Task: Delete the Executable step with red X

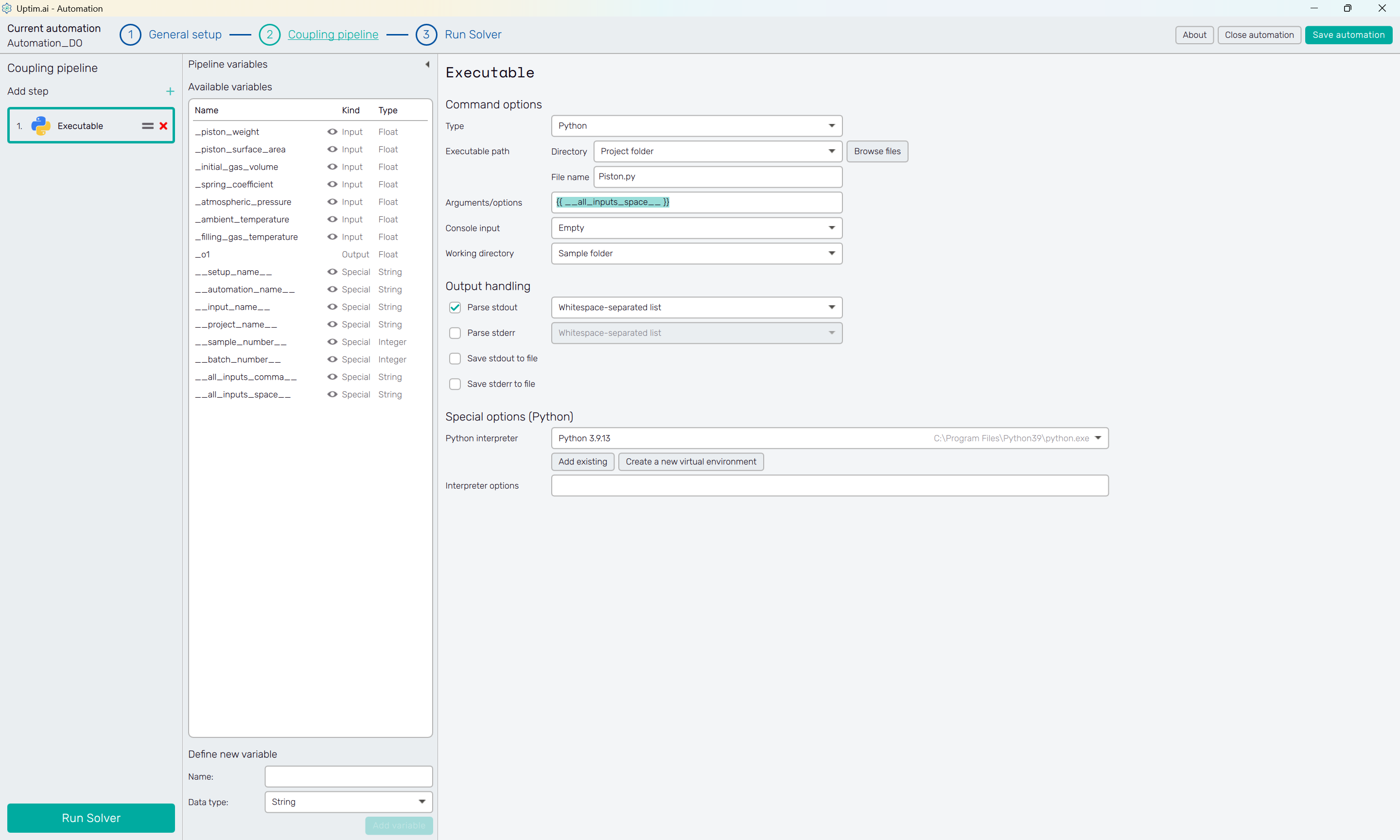Action: (x=163, y=126)
